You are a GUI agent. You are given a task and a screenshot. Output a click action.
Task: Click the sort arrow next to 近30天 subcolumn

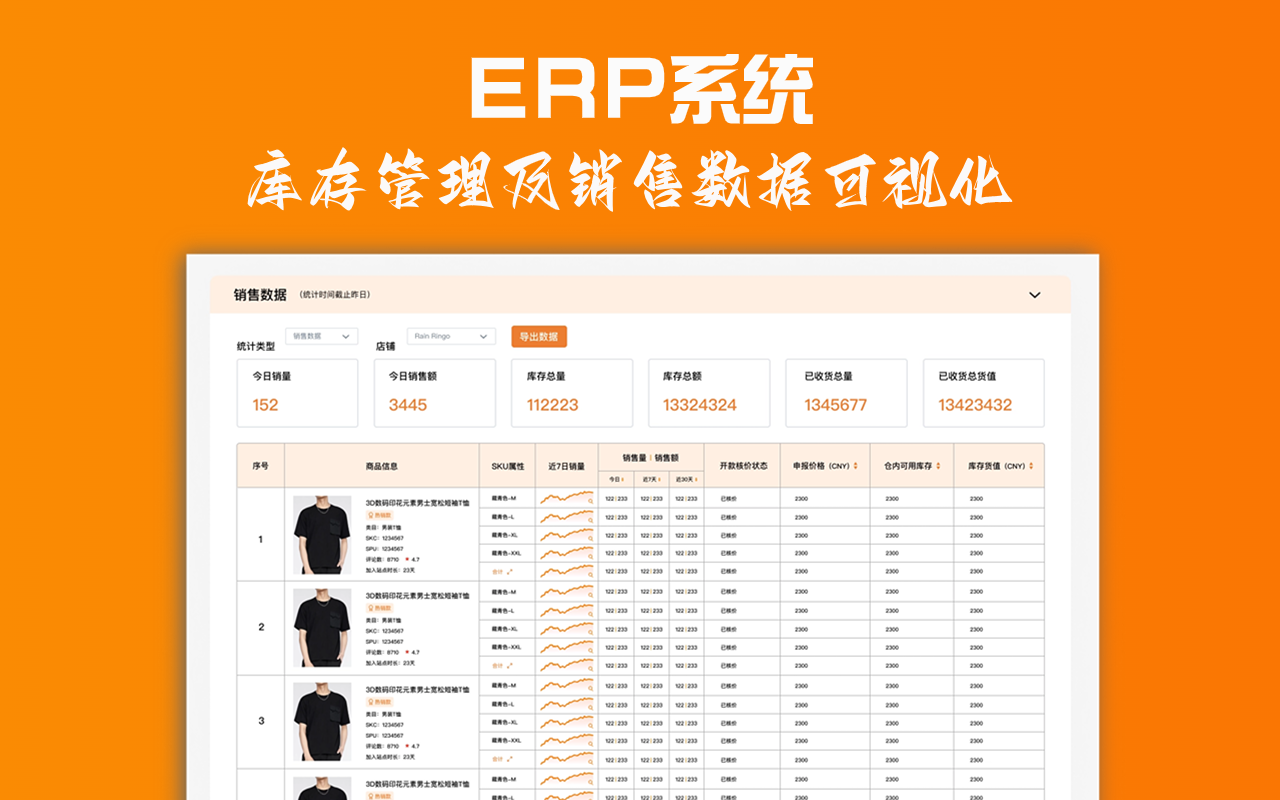pyautogui.click(x=696, y=479)
